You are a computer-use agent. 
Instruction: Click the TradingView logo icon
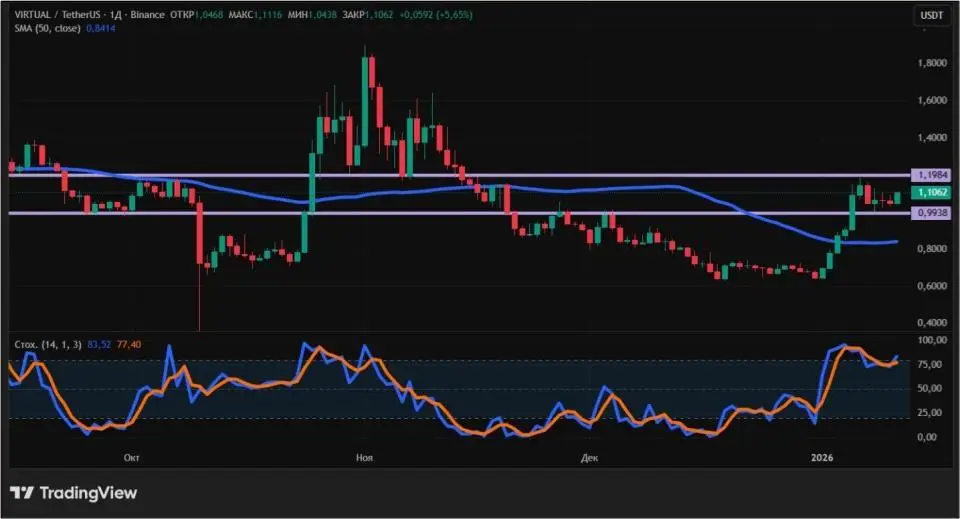22,493
